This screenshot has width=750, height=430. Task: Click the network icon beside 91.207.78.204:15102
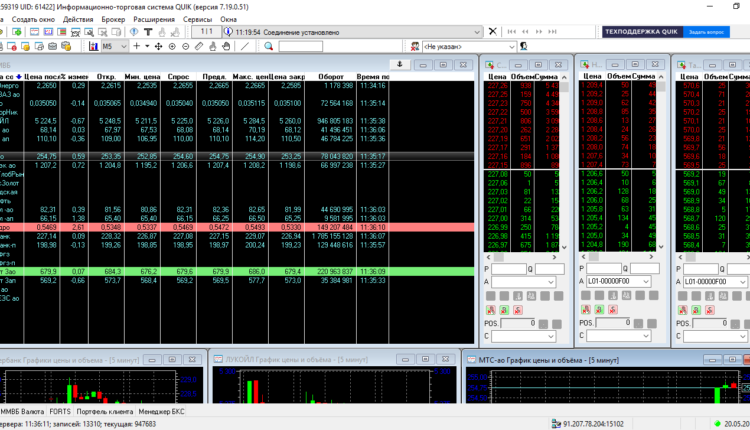pyautogui.click(x=556, y=424)
